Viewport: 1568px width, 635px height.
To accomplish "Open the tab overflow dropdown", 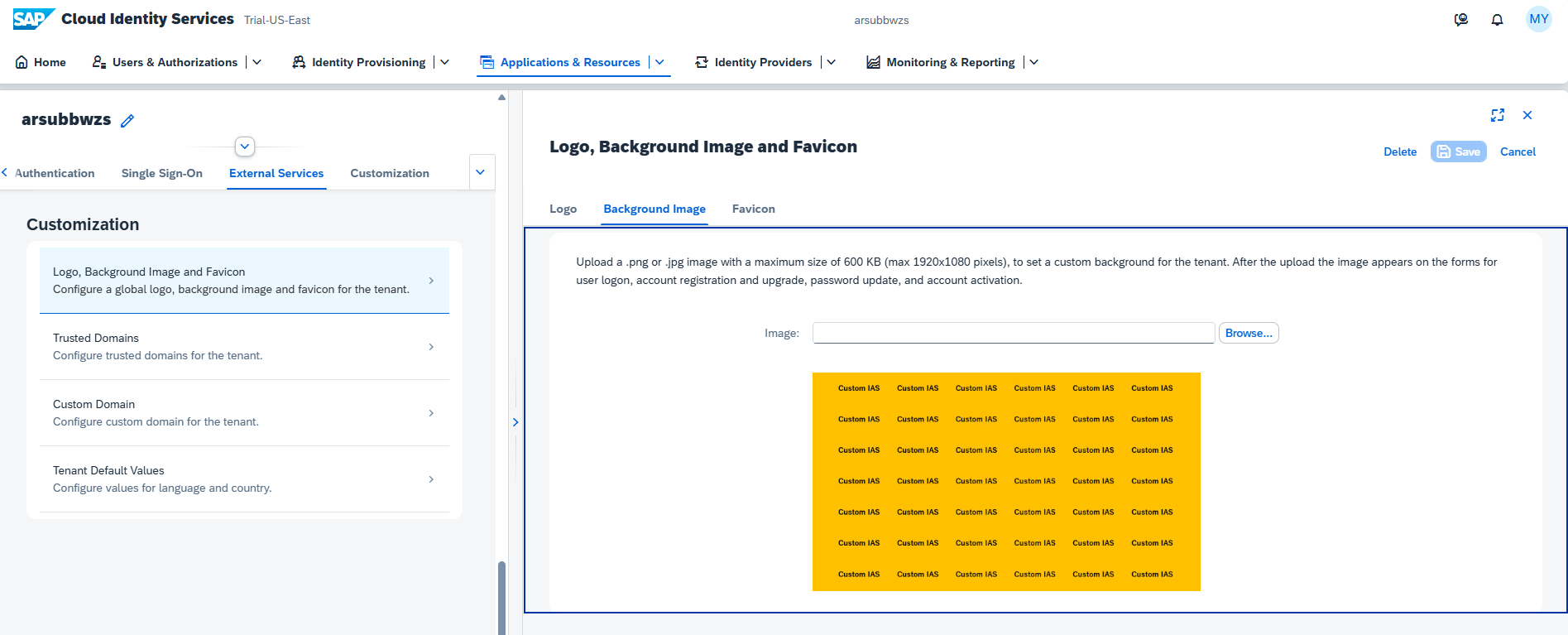I will 481,172.
